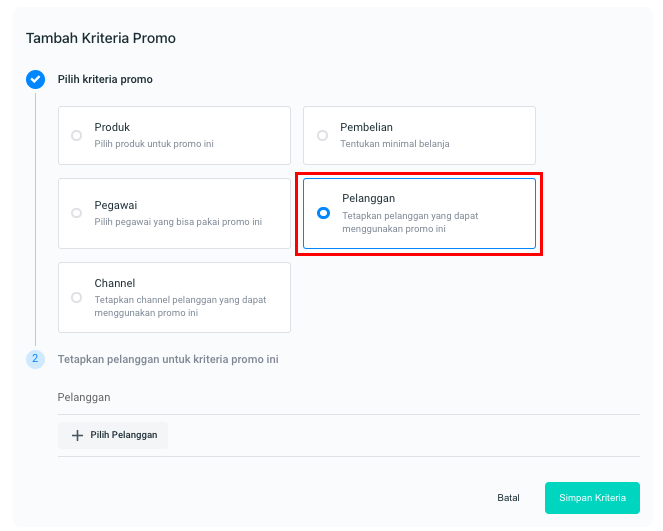Image resolution: width=663 pixels, height=531 pixels.
Task: Select the Pegawai radio button
Action: coord(77,213)
